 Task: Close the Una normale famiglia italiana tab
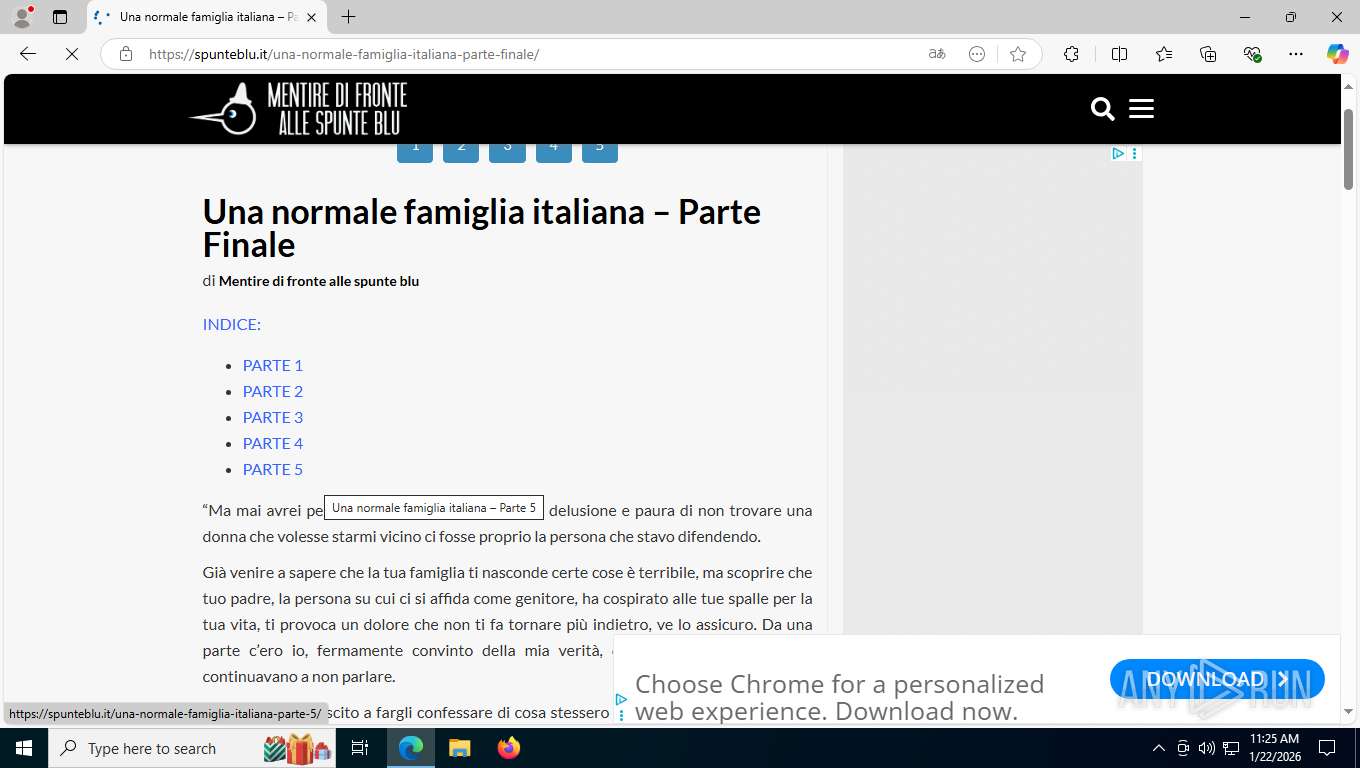pos(310,17)
